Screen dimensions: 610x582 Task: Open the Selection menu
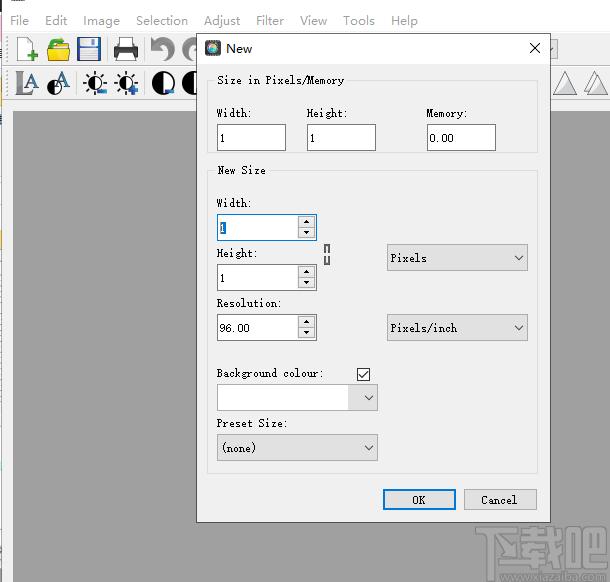pyautogui.click(x=162, y=21)
